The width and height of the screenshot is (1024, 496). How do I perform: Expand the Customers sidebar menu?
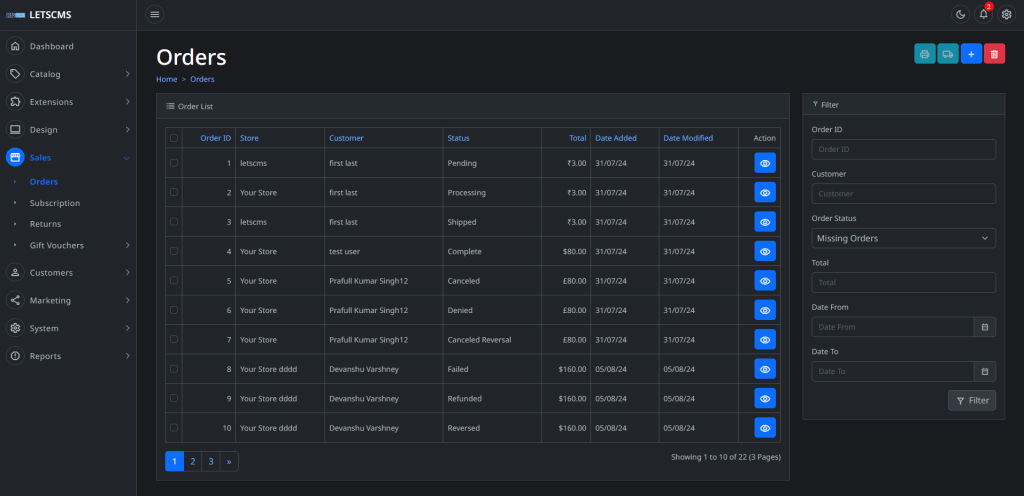click(68, 272)
